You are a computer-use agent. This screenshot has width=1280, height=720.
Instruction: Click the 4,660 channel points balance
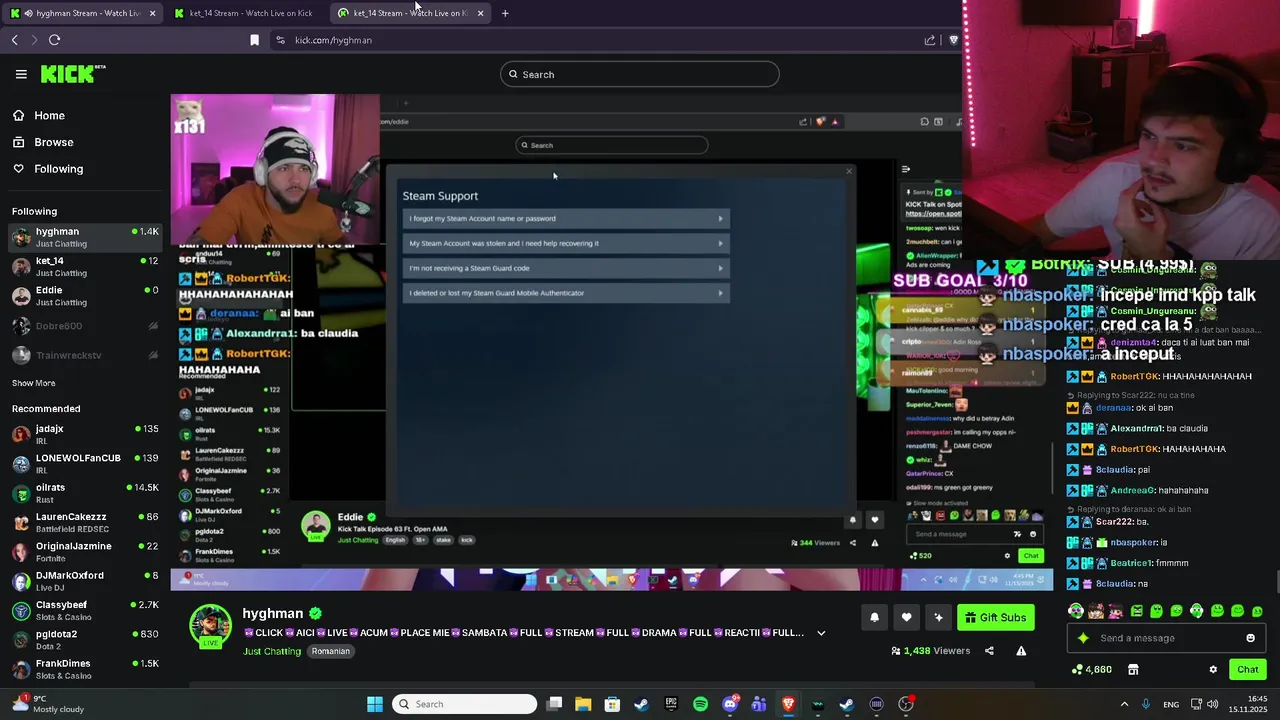tap(1092, 669)
